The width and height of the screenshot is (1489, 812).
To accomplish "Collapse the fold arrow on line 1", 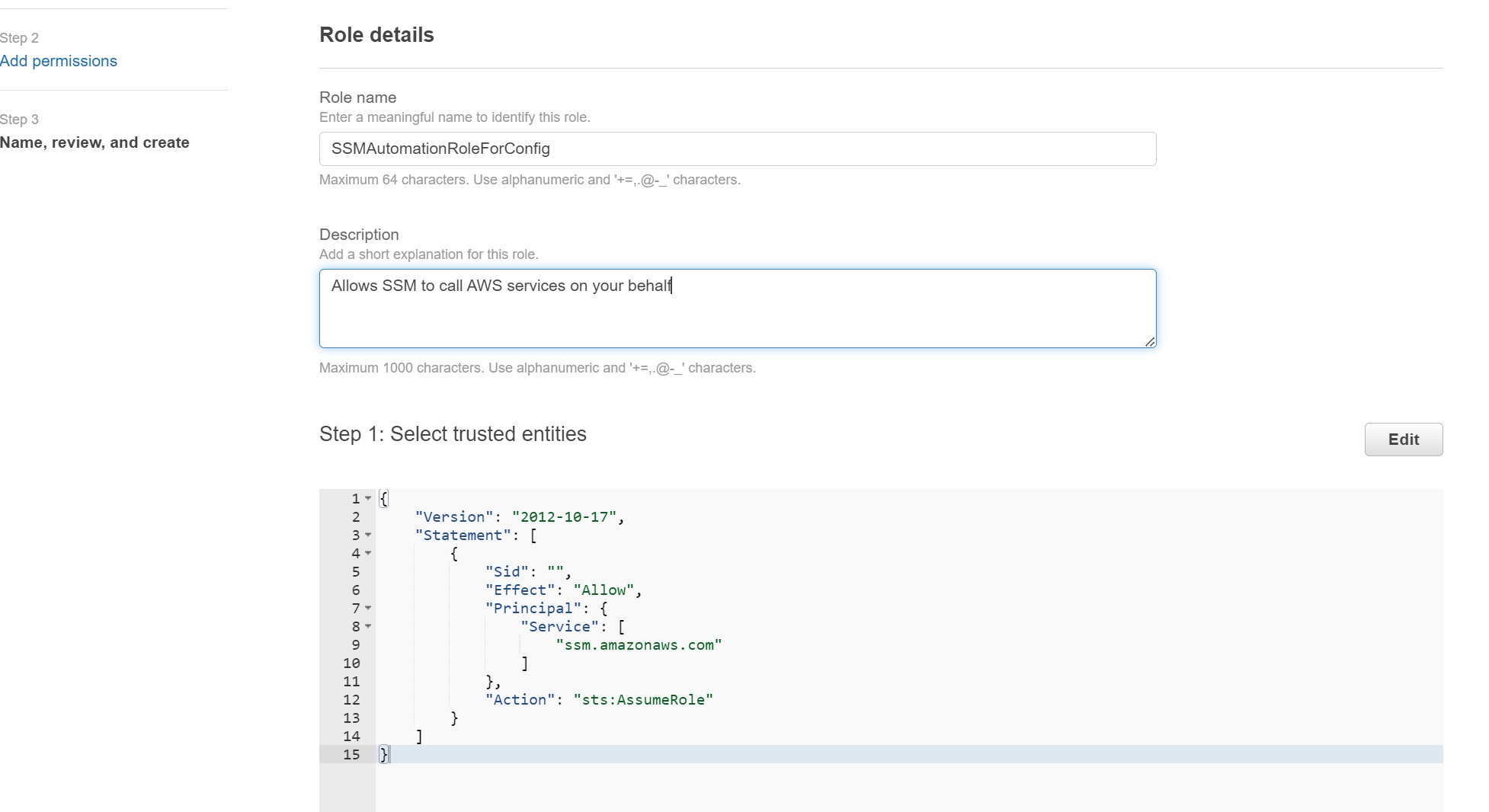I will point(368,498).
